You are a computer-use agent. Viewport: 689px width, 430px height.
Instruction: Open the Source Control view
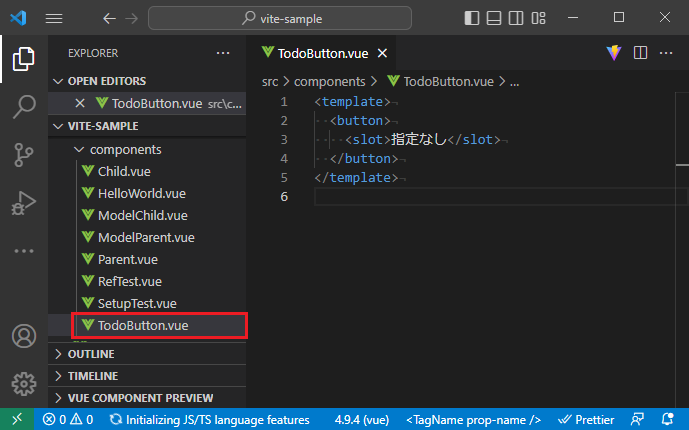point(24,155)
